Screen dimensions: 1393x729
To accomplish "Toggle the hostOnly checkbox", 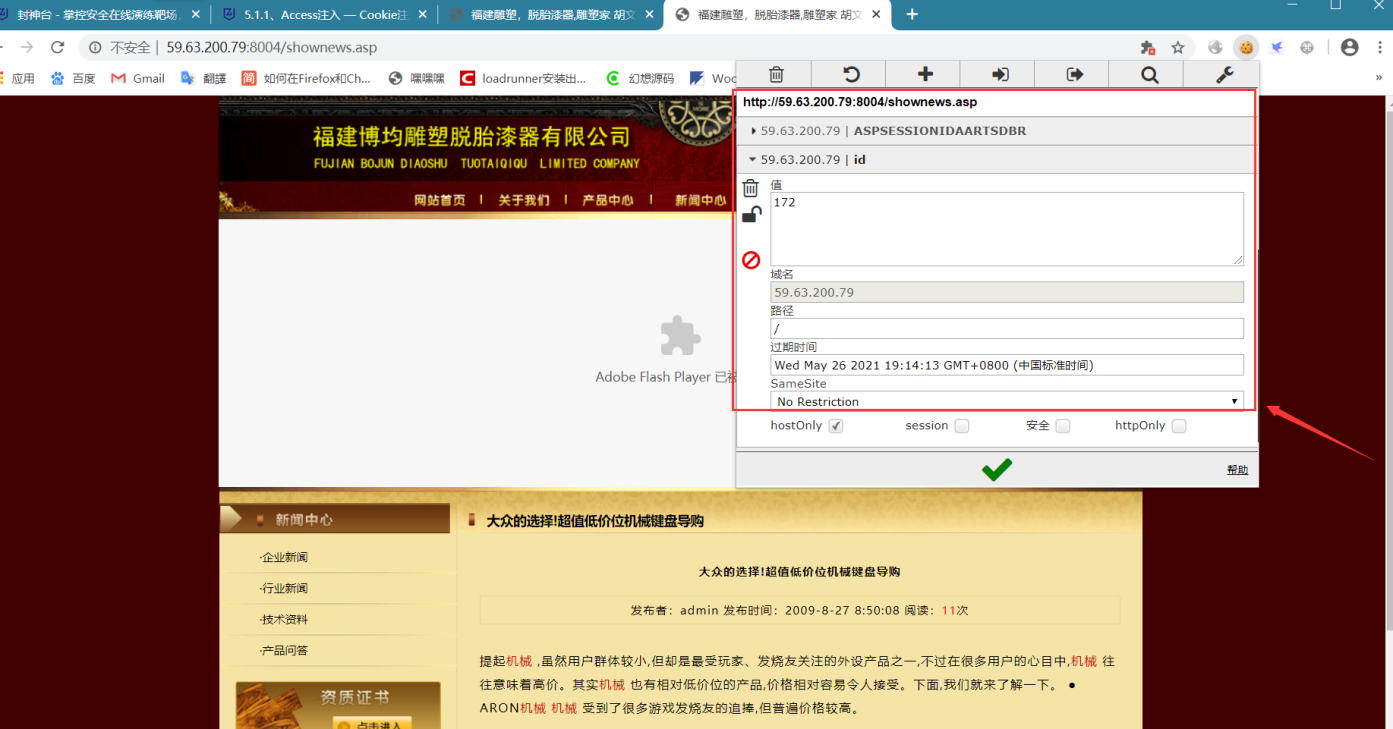I will [x=836, y=426].
